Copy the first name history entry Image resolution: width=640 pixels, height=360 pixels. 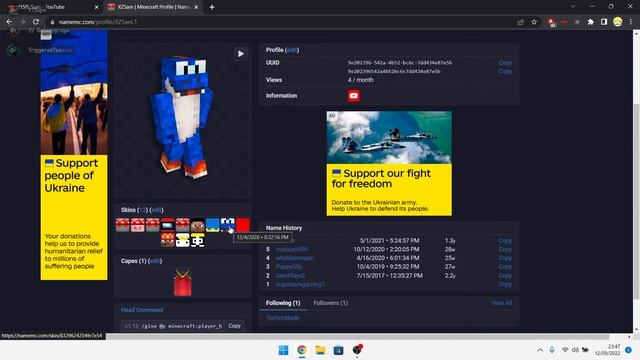click(x=505, y=284)
